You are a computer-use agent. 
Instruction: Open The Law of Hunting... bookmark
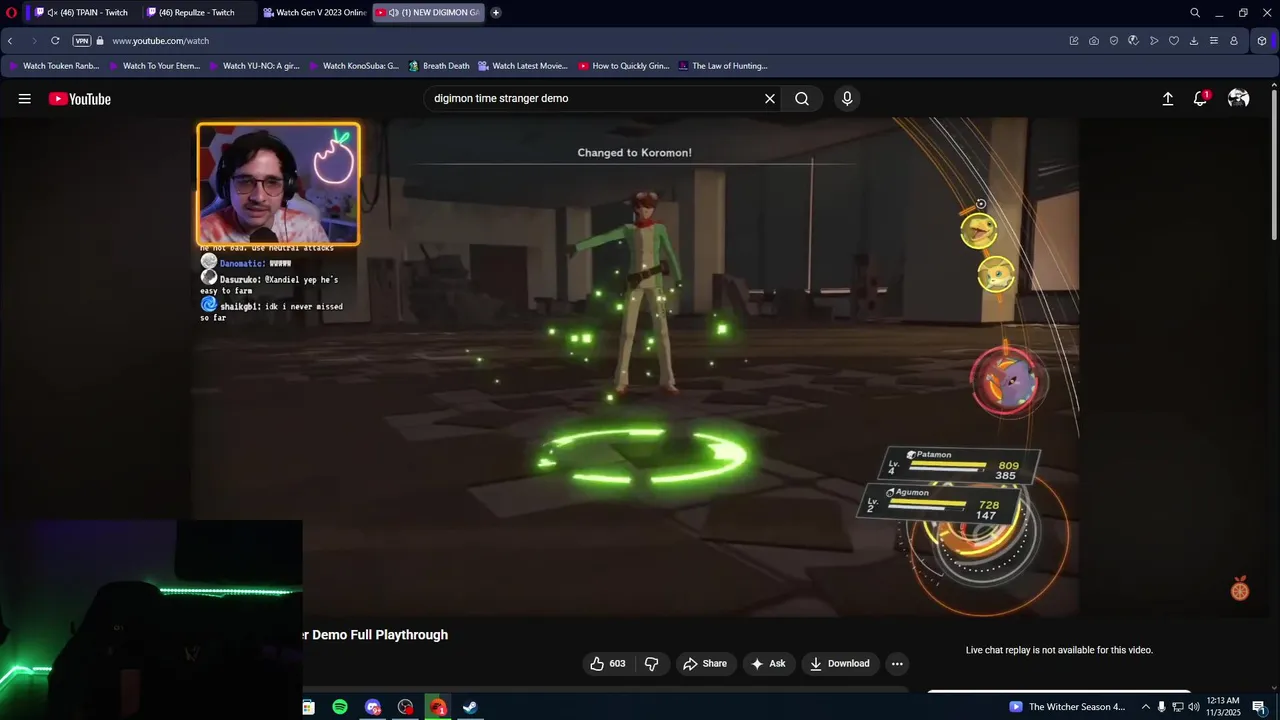[x=723, y=66]
